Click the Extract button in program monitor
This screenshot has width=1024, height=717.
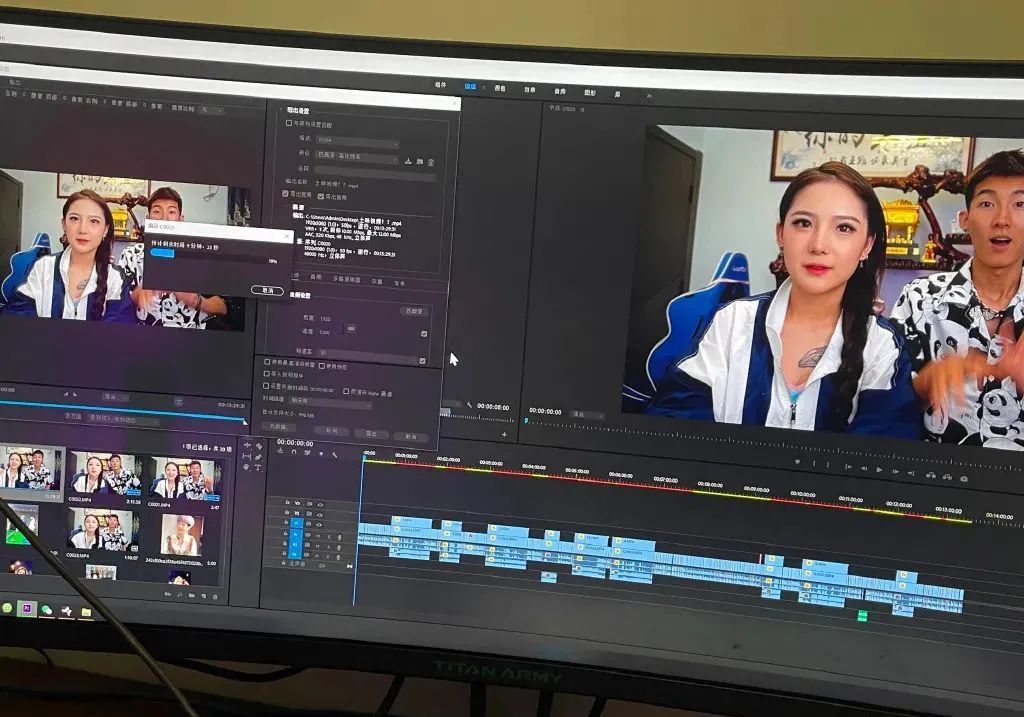click(947, 477)
